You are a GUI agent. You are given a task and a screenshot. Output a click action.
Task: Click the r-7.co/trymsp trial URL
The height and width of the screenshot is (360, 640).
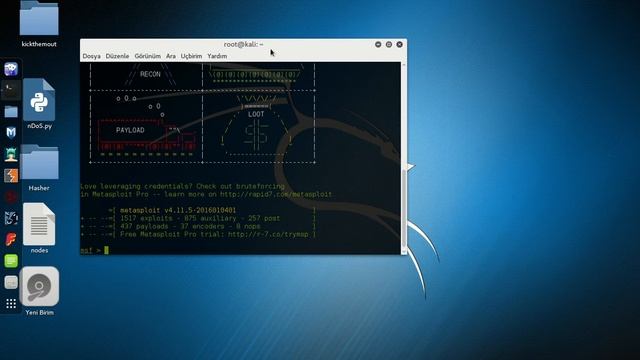coord(268,234)
